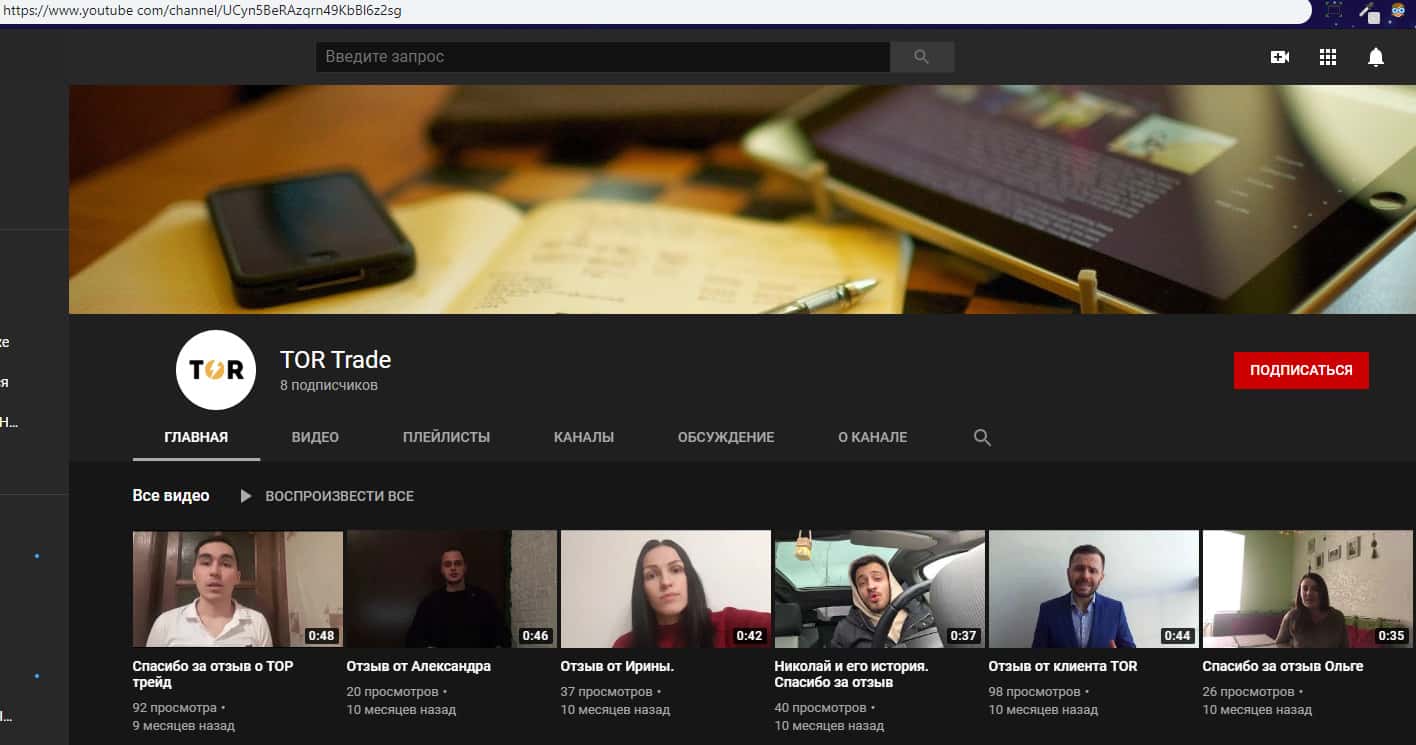Open the Отзыв от Александра title link
Screen dimensions: 1416x745
(x=418, y=666)
